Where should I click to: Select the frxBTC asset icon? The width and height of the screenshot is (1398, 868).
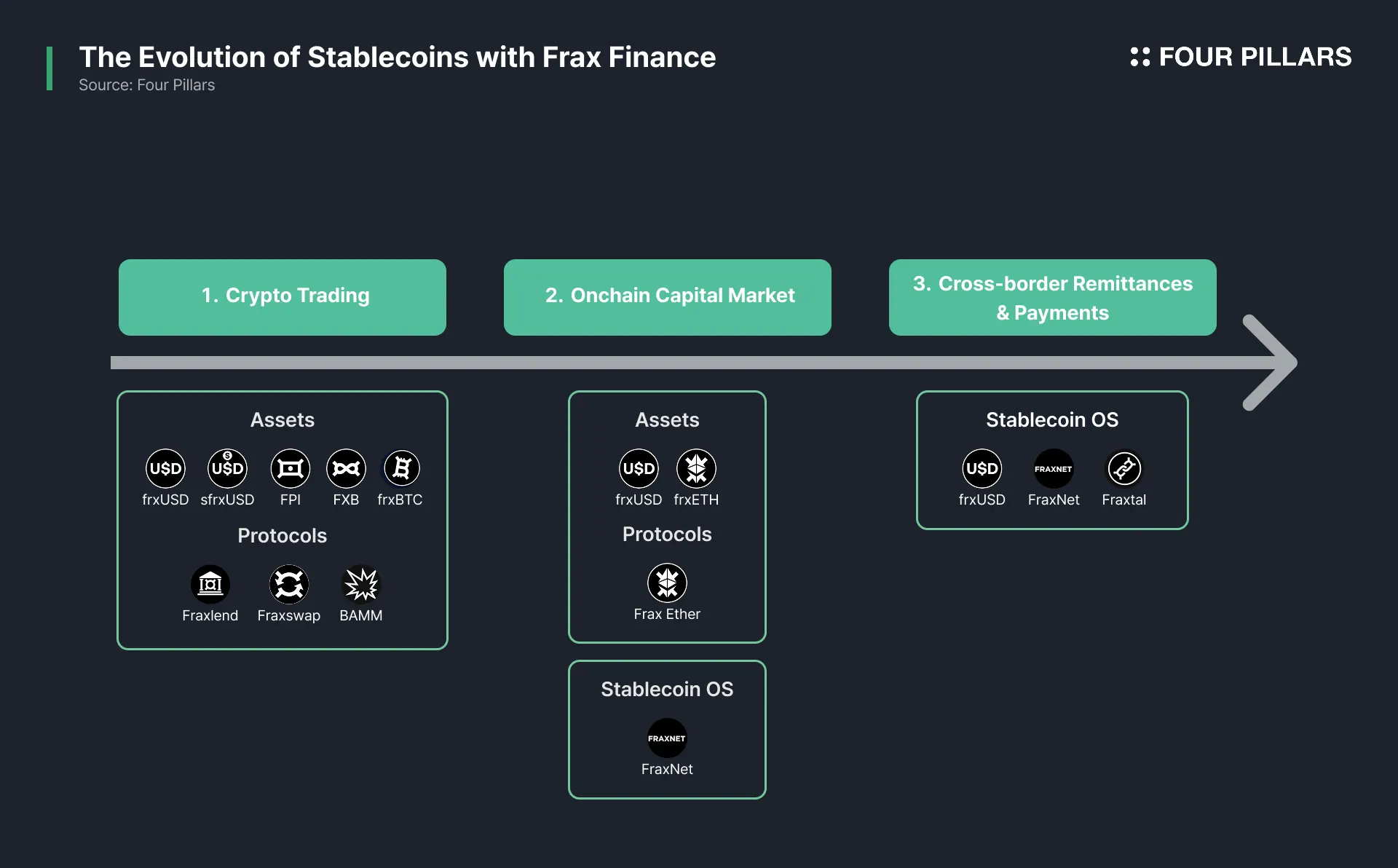[401, 468]
